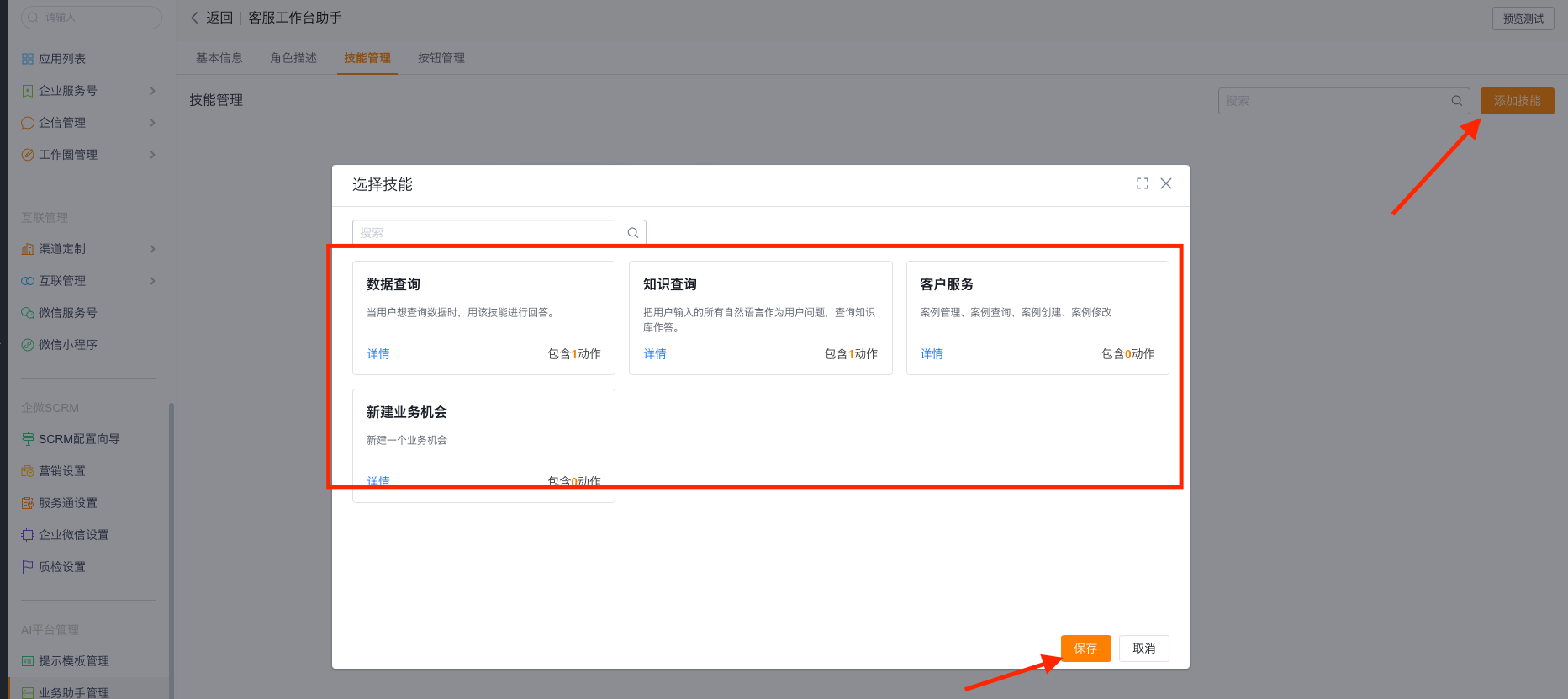Expand 渠道定制 chevron
The height and width of the screenshot is (699, 1568).
coord(152,249)
